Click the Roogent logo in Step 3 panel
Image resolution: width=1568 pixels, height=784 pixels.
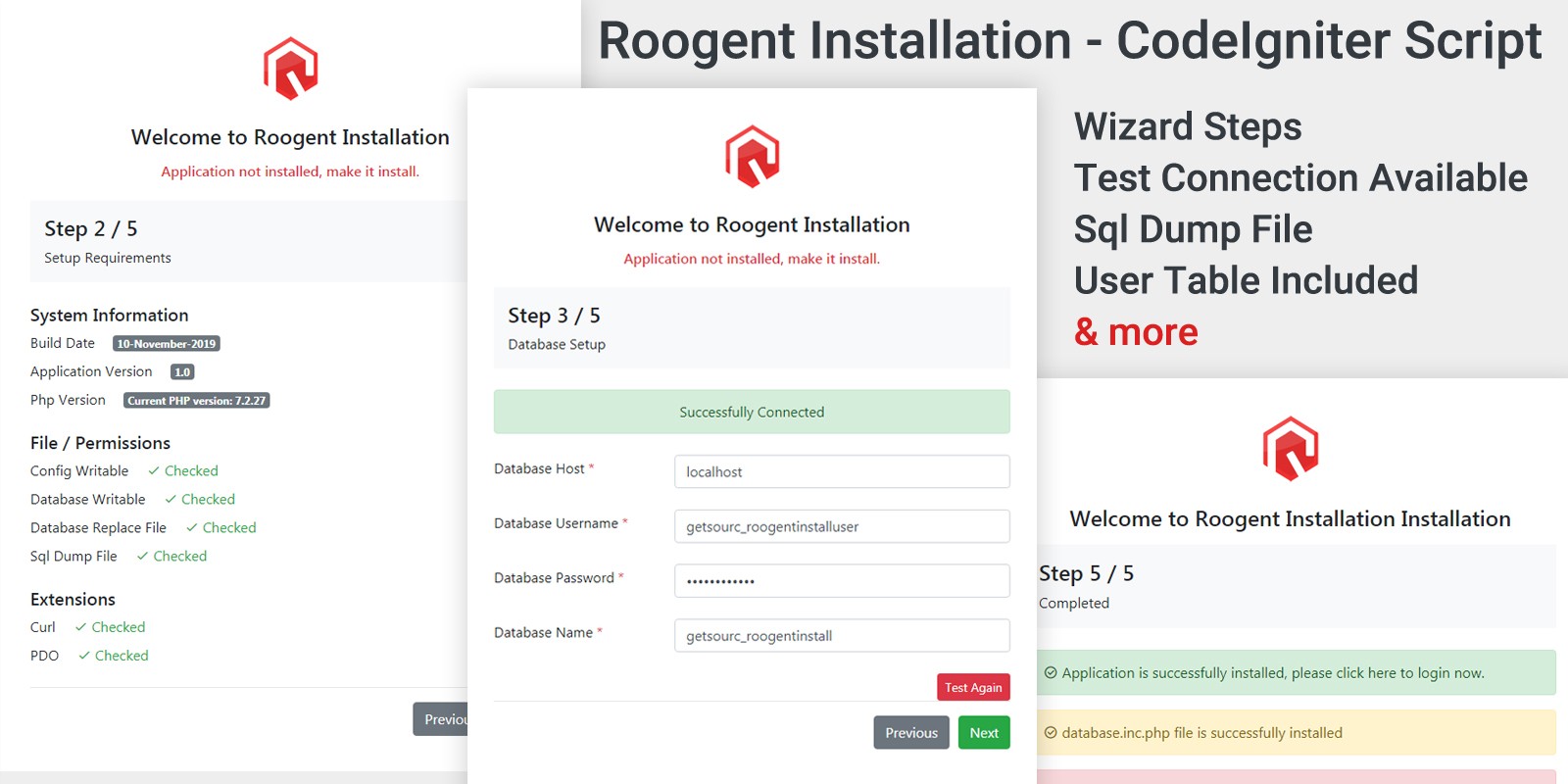[753, 156]
